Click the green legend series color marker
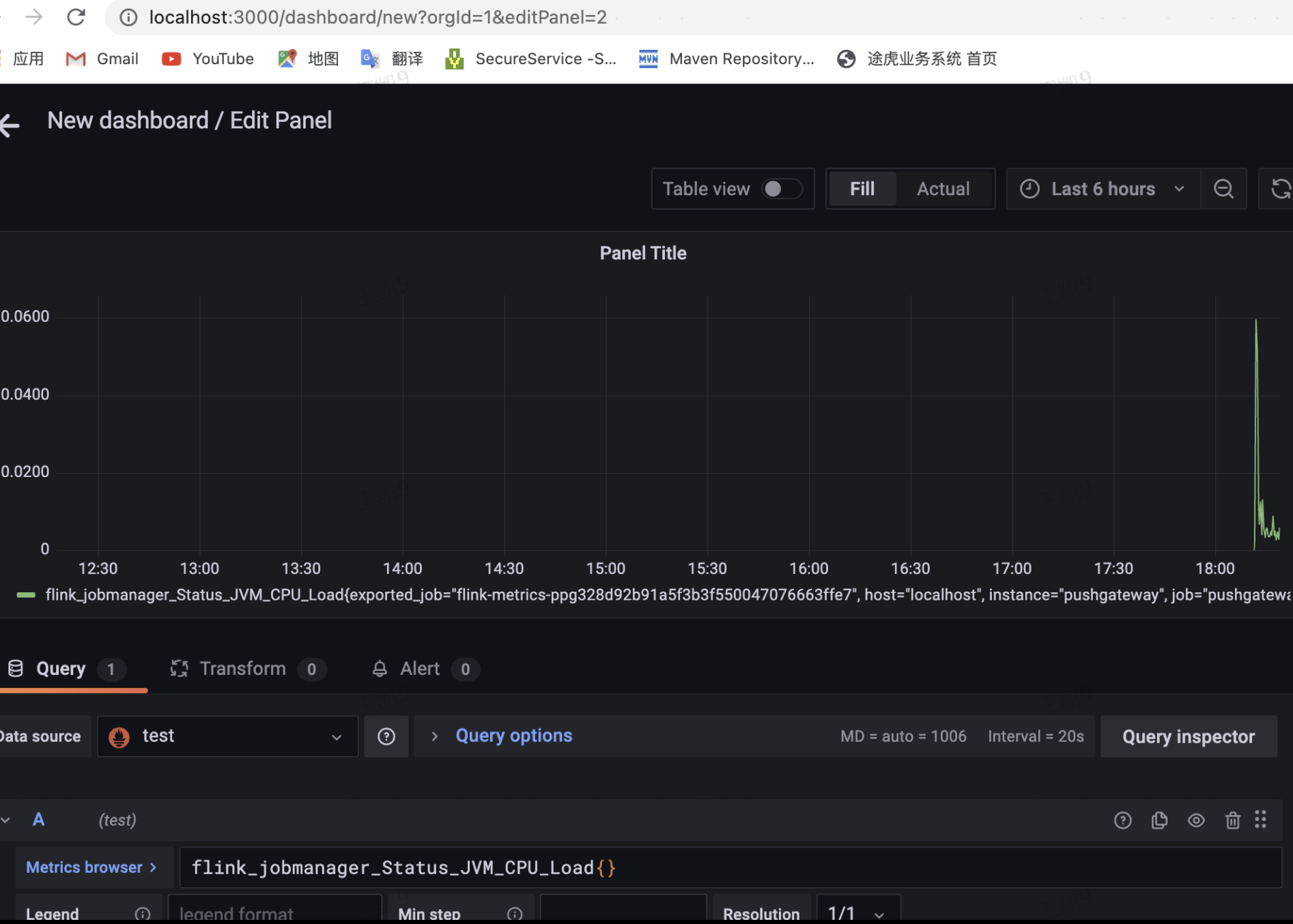 (25, 594)
